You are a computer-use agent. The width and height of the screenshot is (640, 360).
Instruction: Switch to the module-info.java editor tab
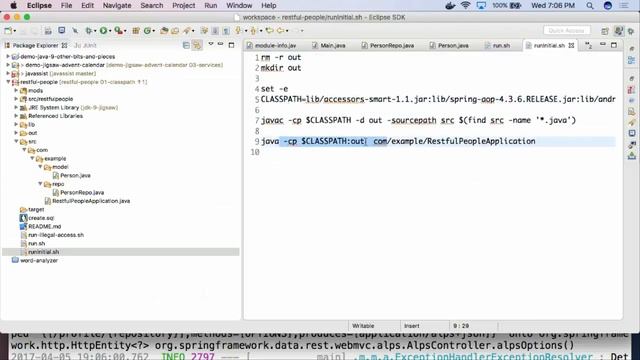click(x=271, y=45)
